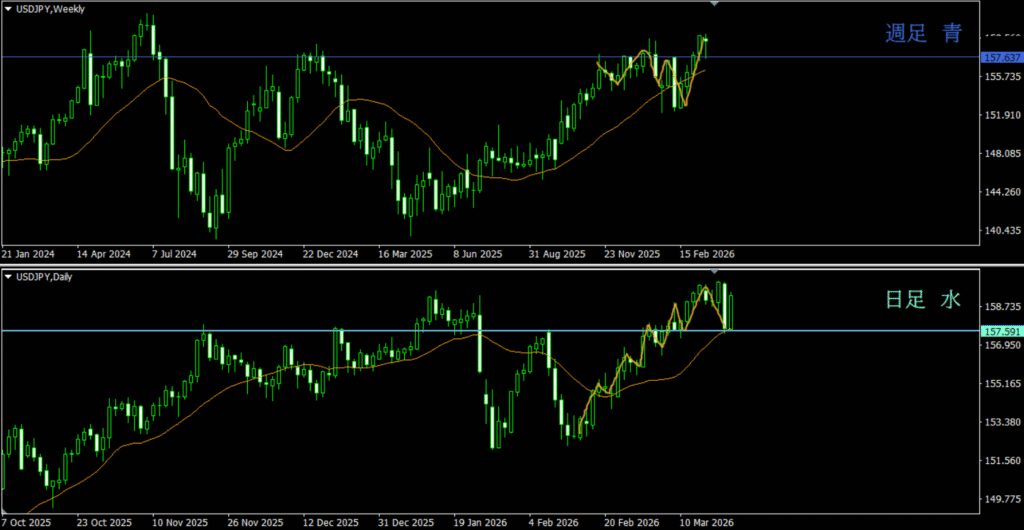The height and width of the screenshot is (530, 1024).
Task: Click 7 Oct 2025 on Daily time axis
Action: coord(25,522)
